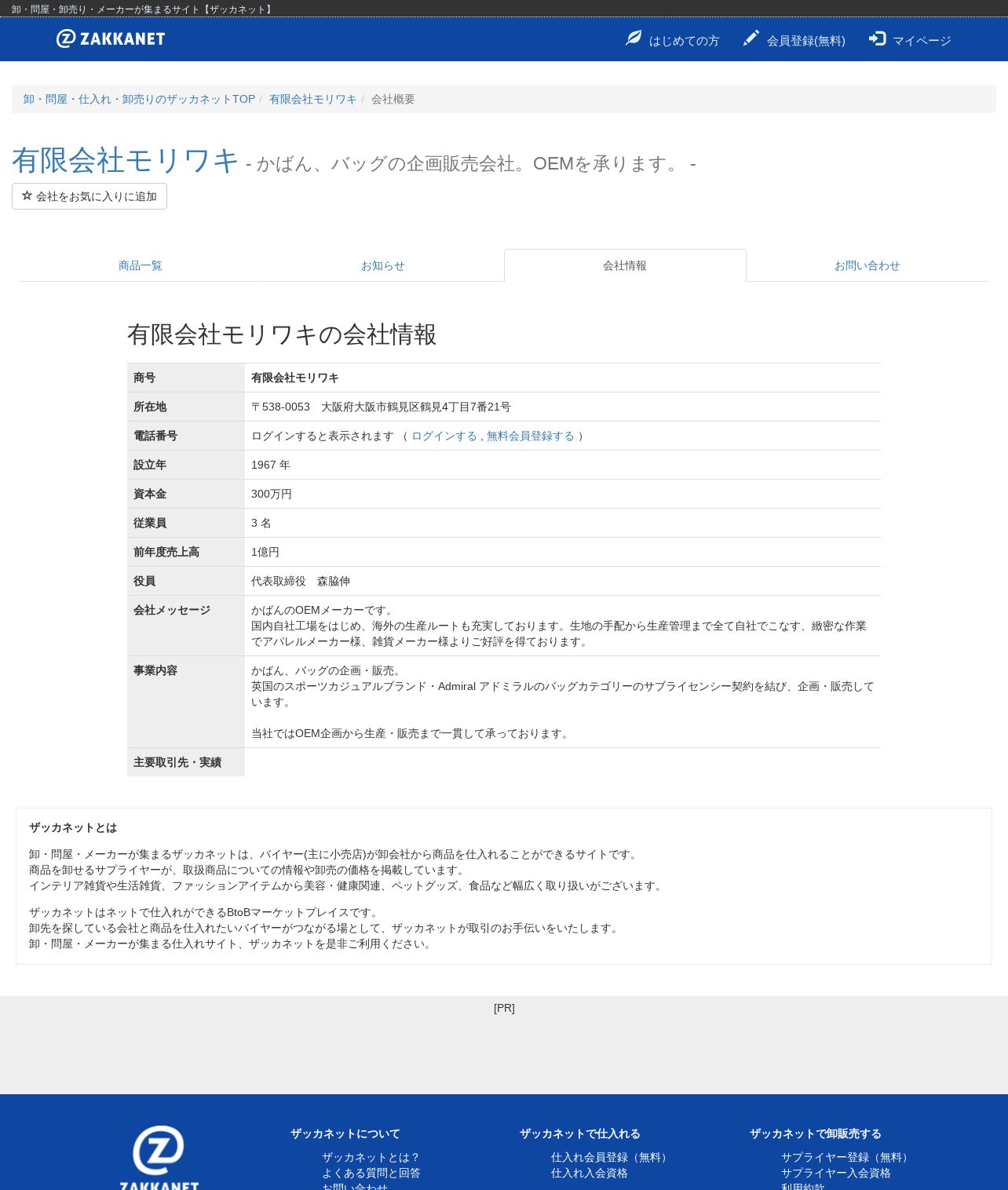Click the 設立年 row label

(x=150, y=465)
